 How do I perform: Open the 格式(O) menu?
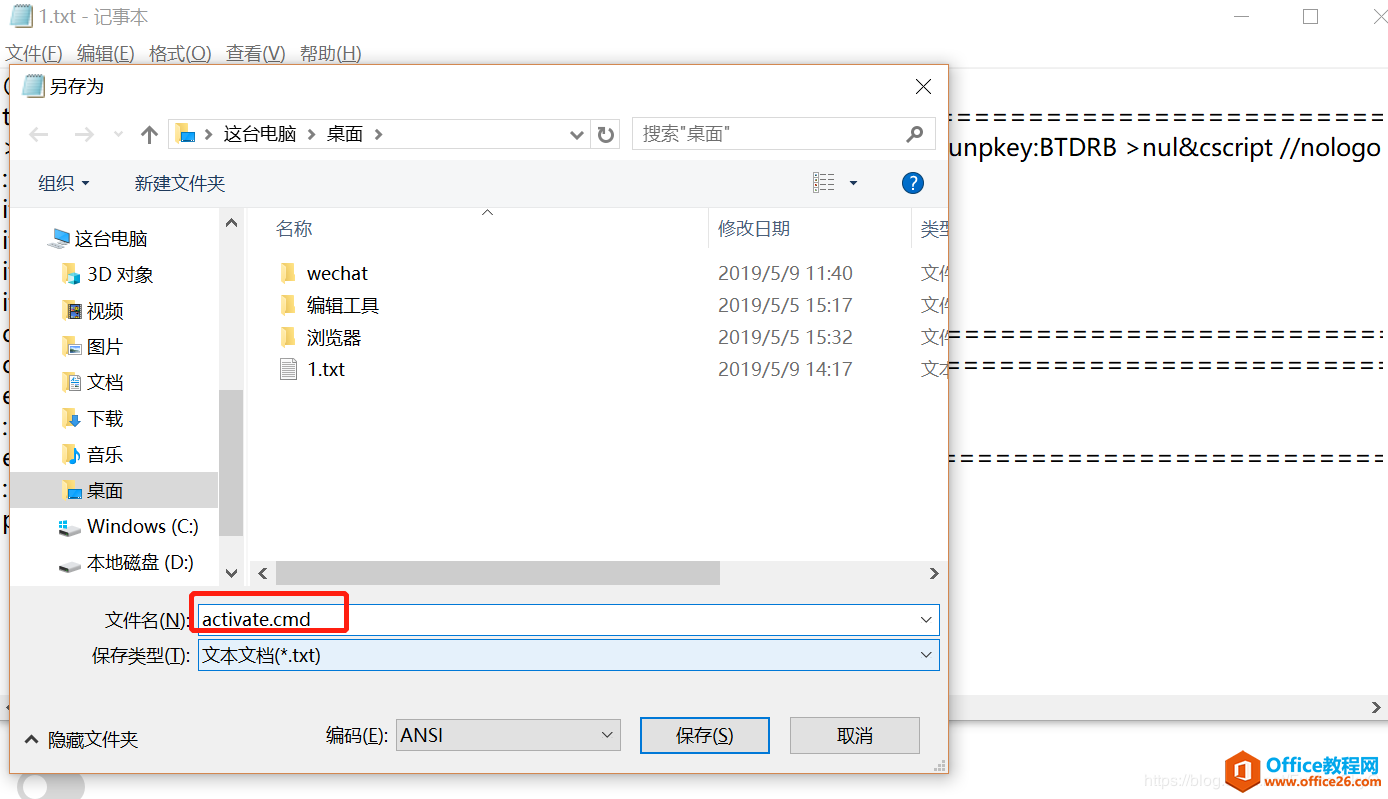[179, 53]
